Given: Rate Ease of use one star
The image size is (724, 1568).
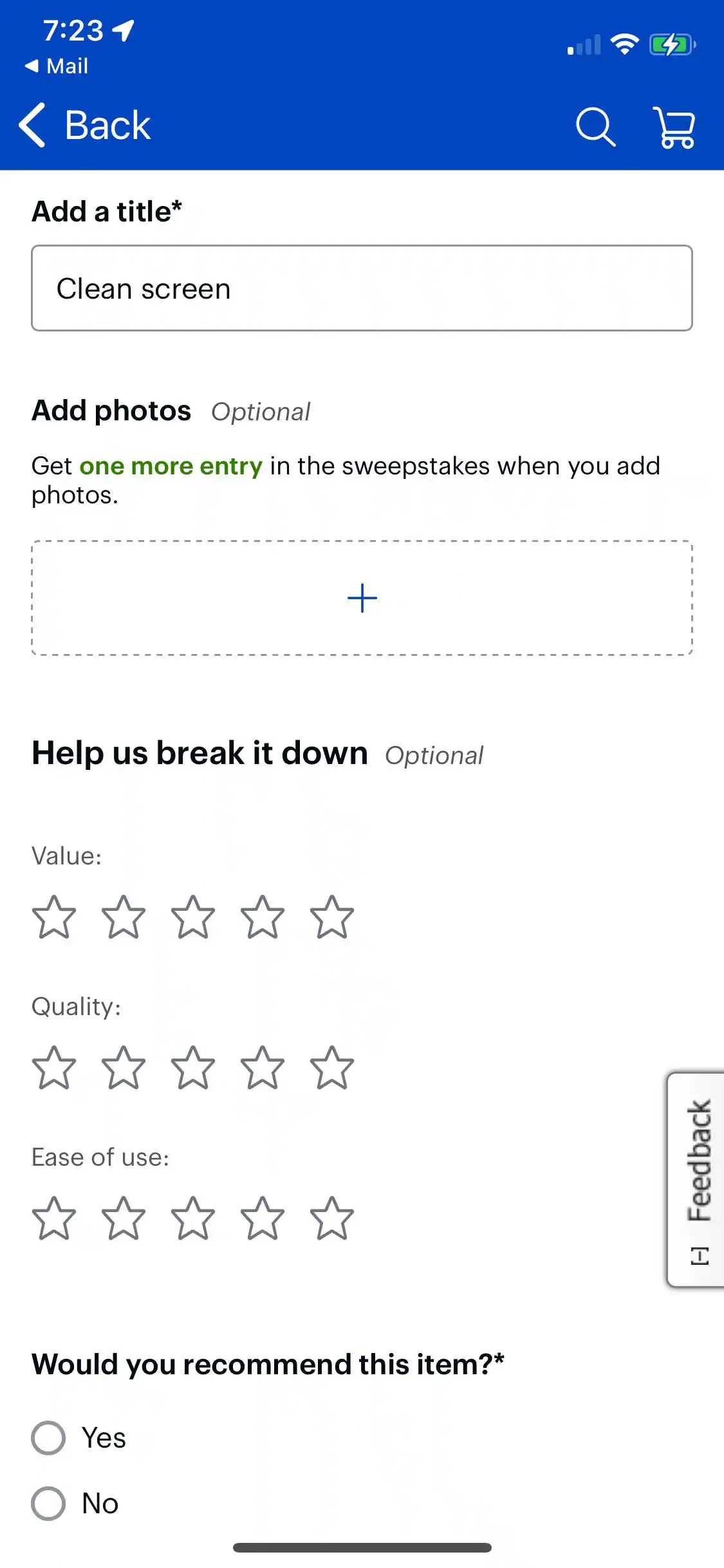Looking at the screenshot, I should coord(54,1218).
